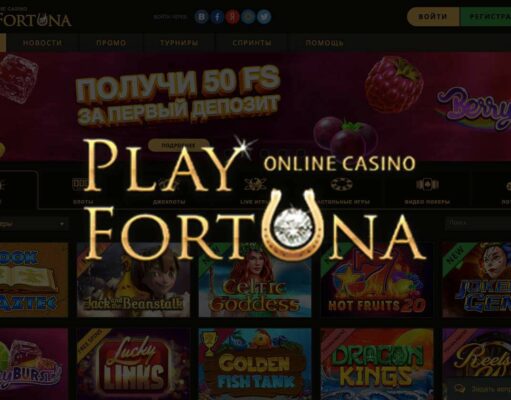Open the Celtic Goddess game thumbnail
The width and height of the screenshot is (511, 400).
[255, 280]
